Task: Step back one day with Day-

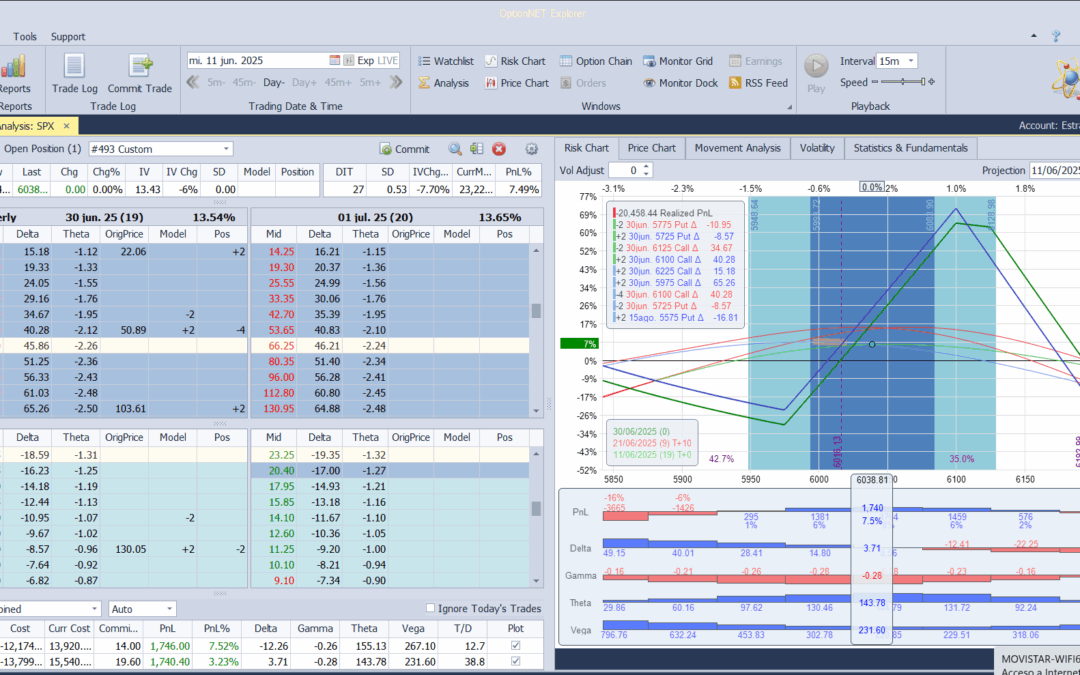Action: pos(273,83)
